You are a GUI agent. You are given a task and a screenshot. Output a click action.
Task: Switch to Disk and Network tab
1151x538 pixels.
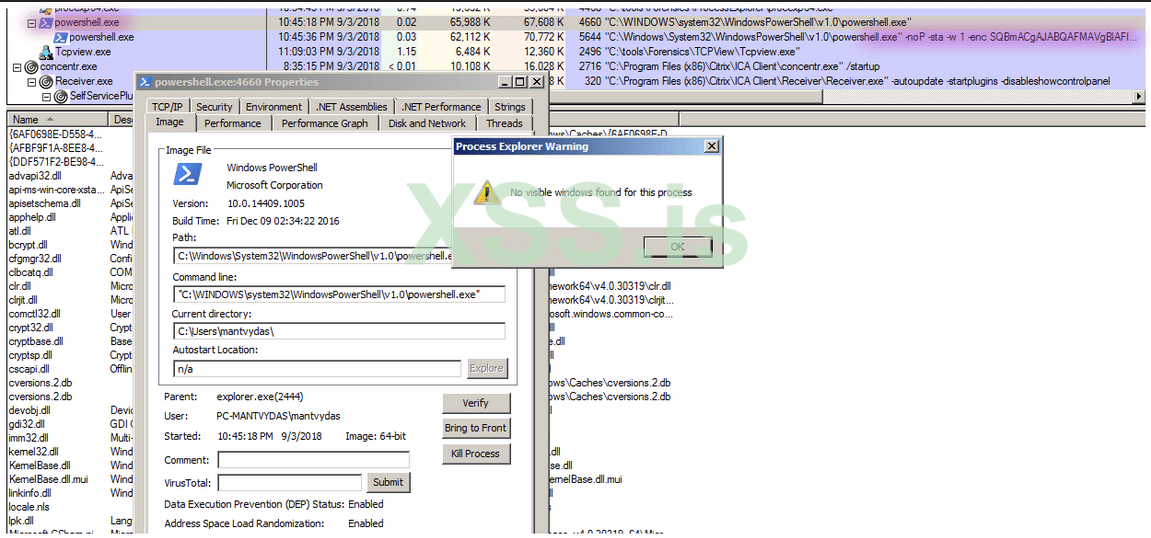click(427, 123)
